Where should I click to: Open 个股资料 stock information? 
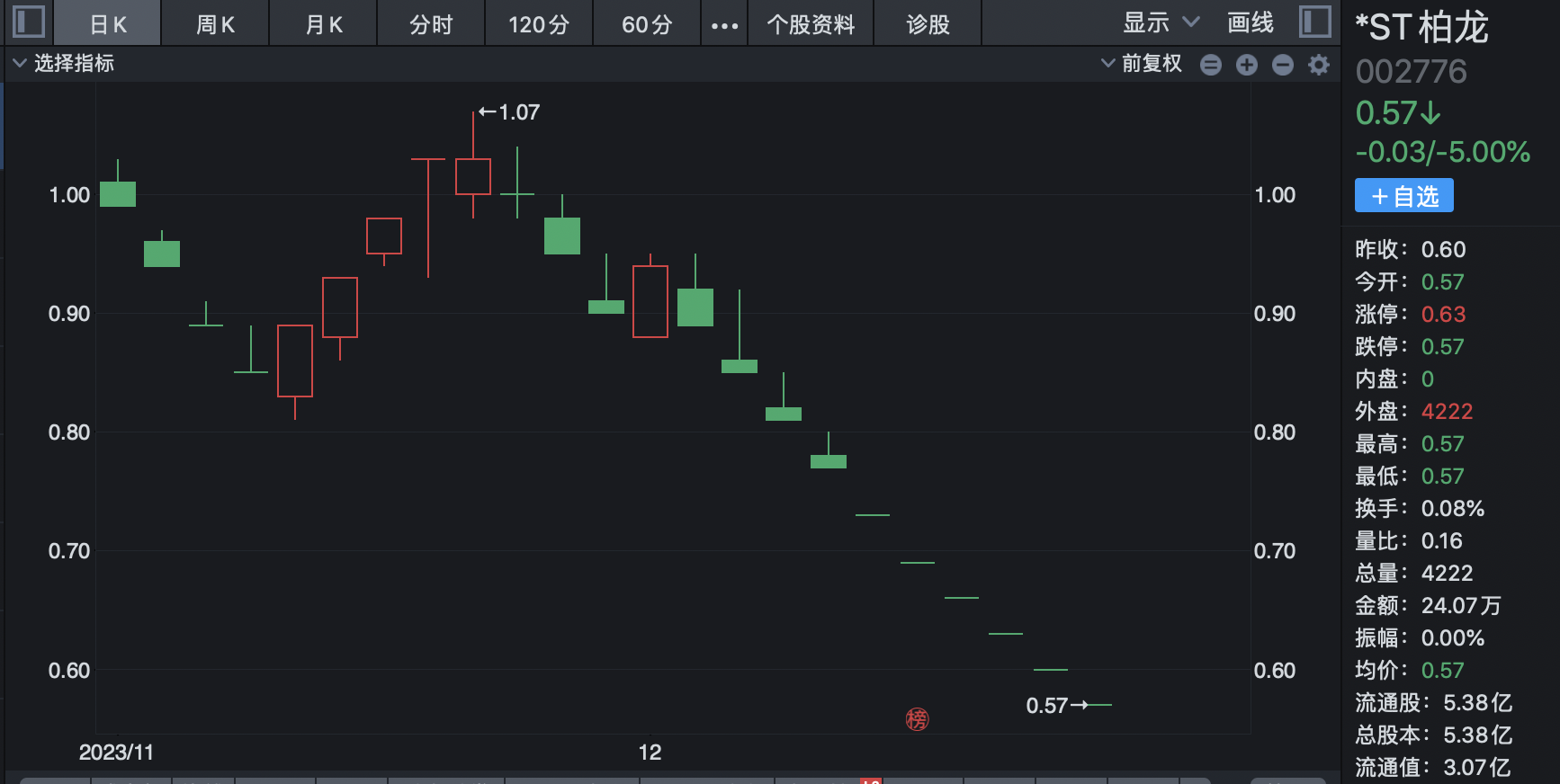(811, 24)
